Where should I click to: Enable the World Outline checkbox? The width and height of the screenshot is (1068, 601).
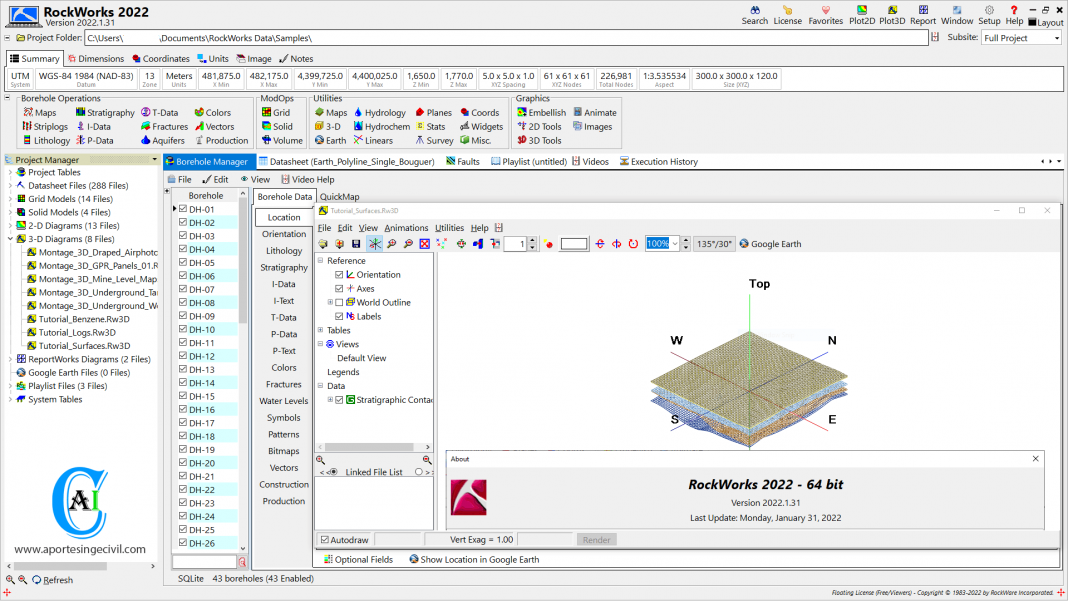coord(339,302)
